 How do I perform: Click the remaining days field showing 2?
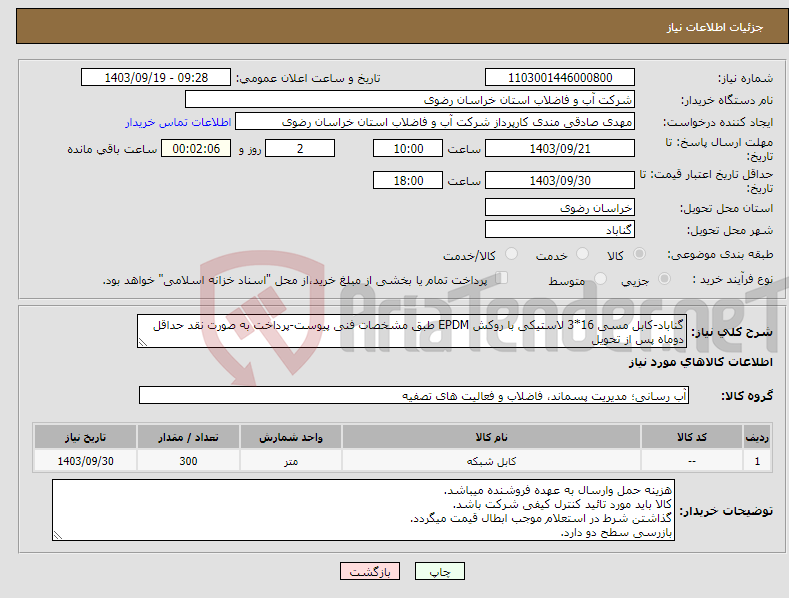coord(300,148)
